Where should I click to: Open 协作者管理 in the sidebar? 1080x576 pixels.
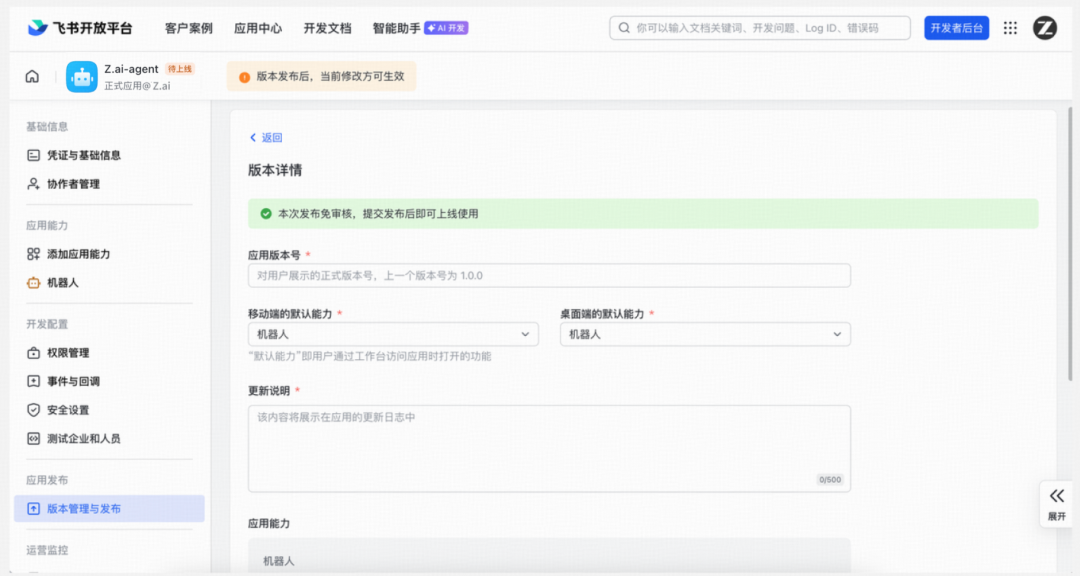point(73,184)
